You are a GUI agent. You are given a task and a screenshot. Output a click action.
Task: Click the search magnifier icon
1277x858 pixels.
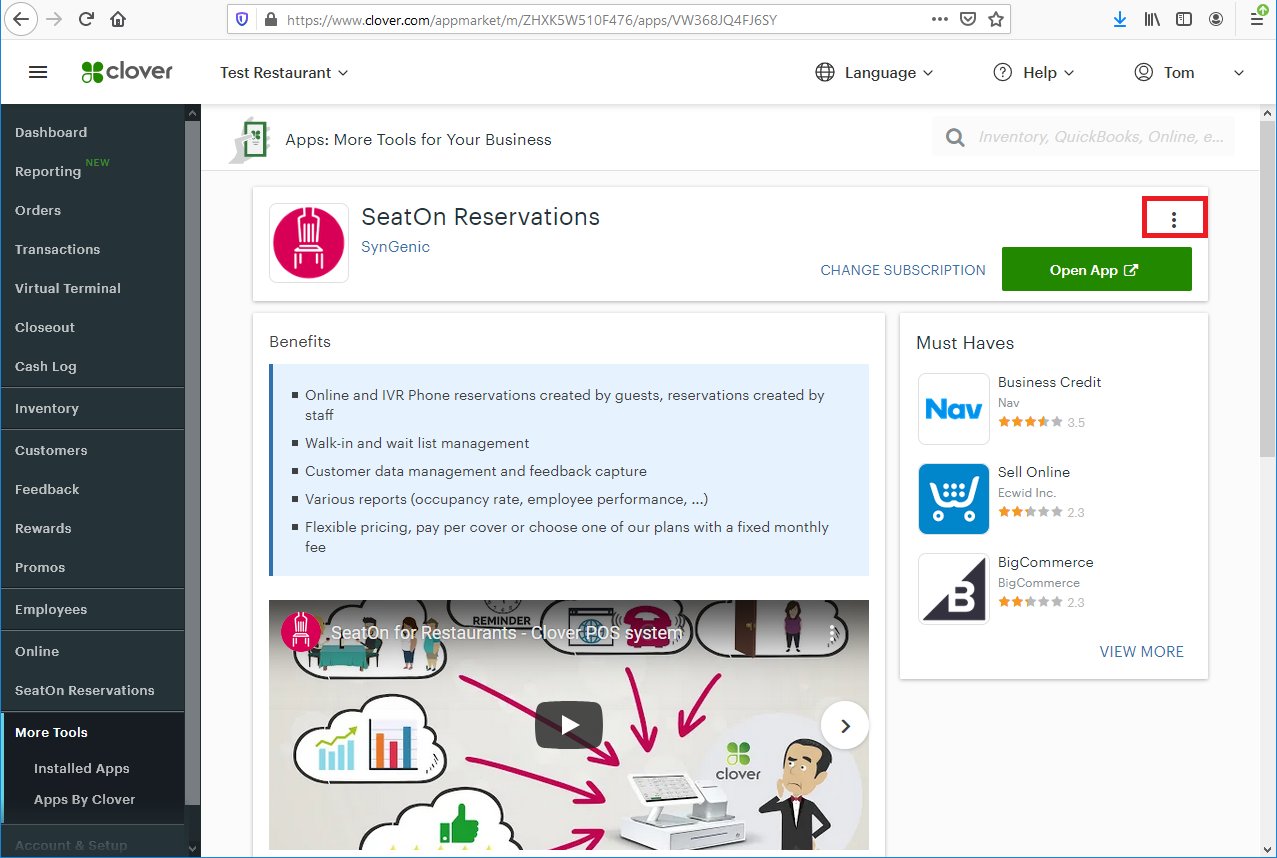(x=955, y=138)
